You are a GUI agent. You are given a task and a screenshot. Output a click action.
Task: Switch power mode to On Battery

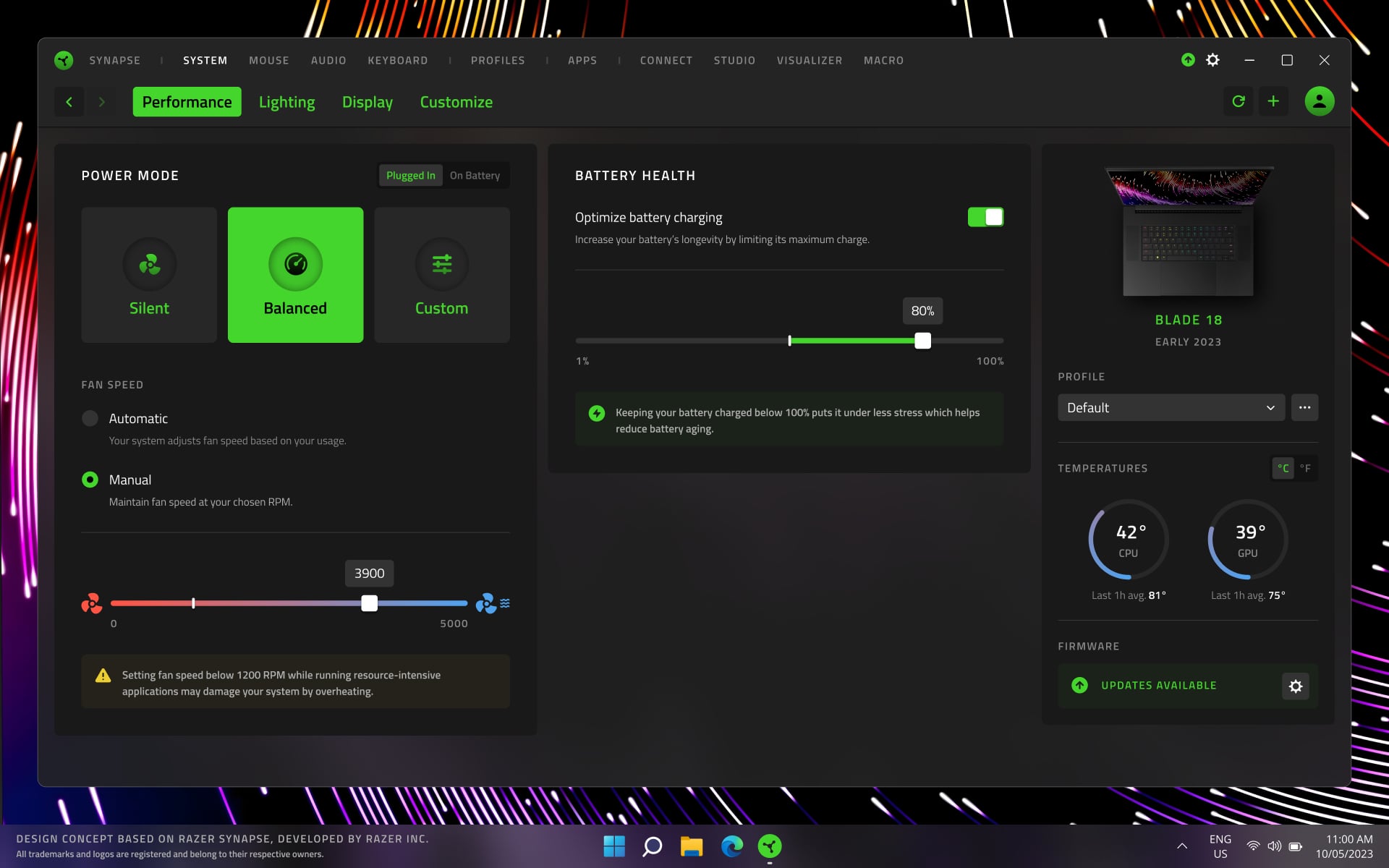(475, 175)
